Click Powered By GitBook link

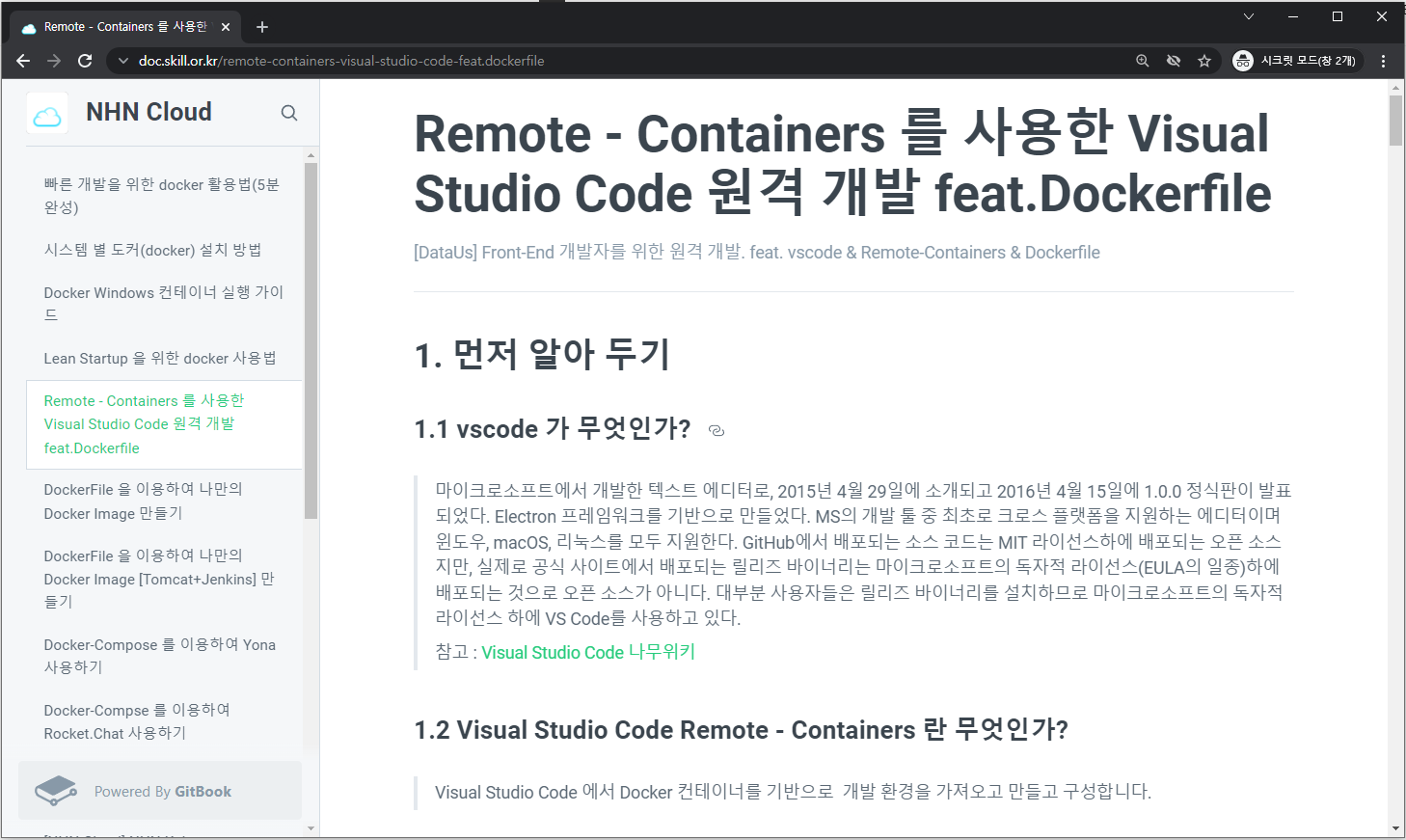pyautogui.click(x=160, y=791)
